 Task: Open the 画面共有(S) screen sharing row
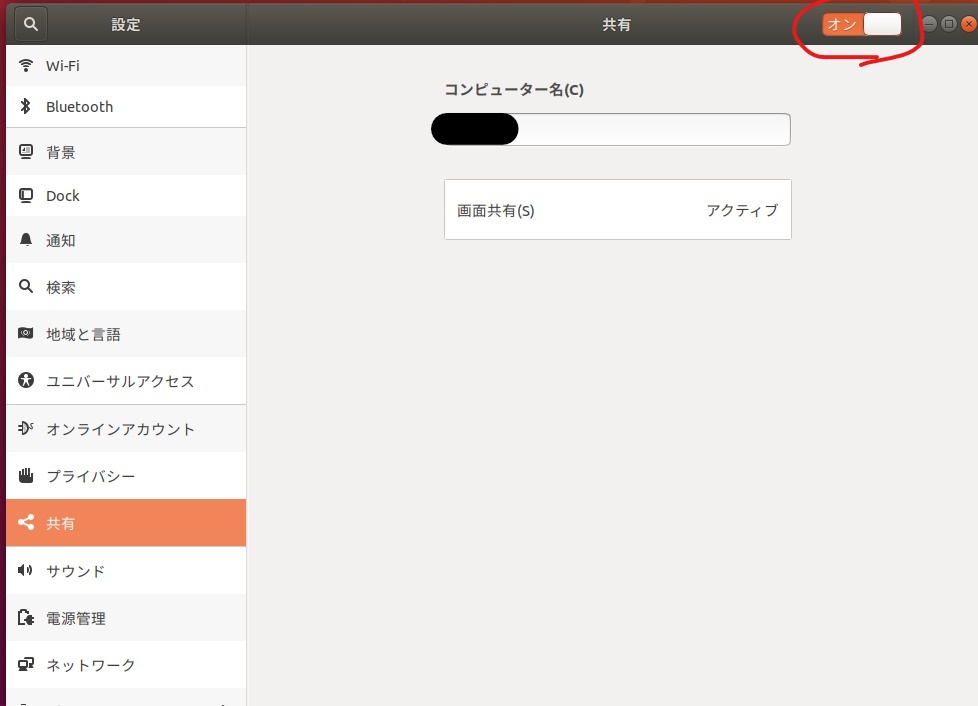617,210
